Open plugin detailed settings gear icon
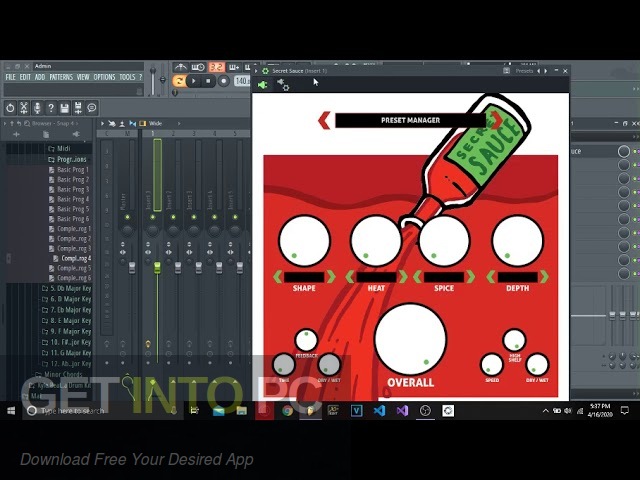 pos(283,84)
